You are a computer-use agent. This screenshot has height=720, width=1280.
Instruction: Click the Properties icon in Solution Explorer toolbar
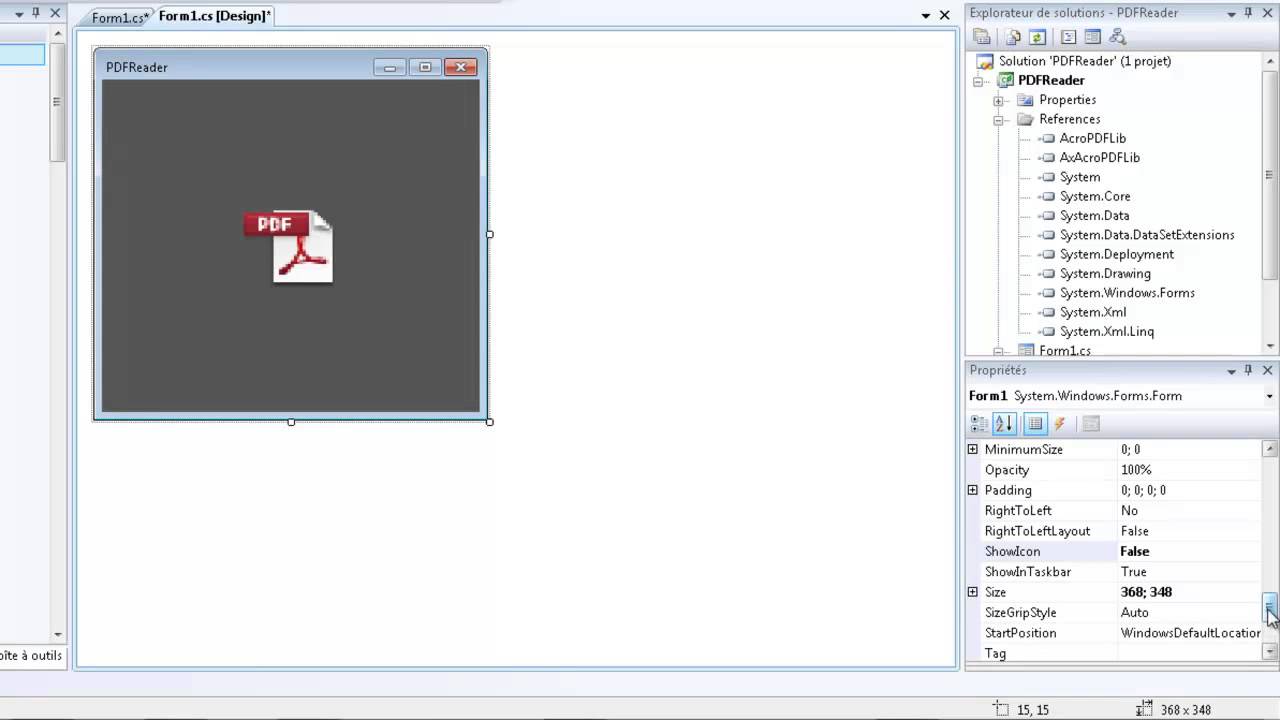coord(982,37)
